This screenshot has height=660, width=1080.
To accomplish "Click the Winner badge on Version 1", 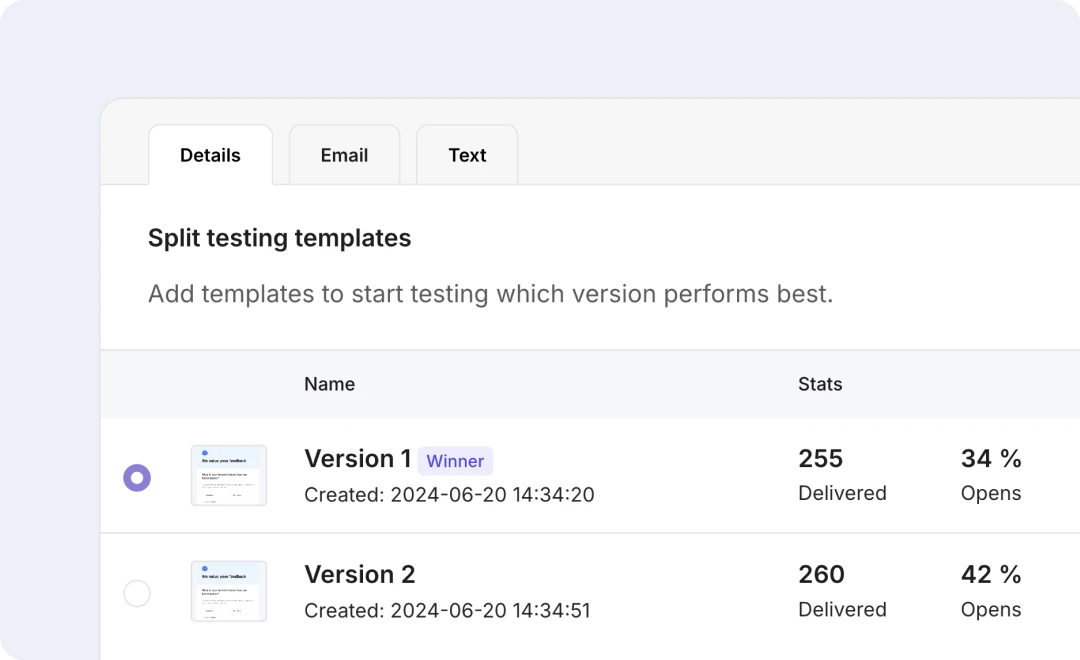I will (455, 461).
